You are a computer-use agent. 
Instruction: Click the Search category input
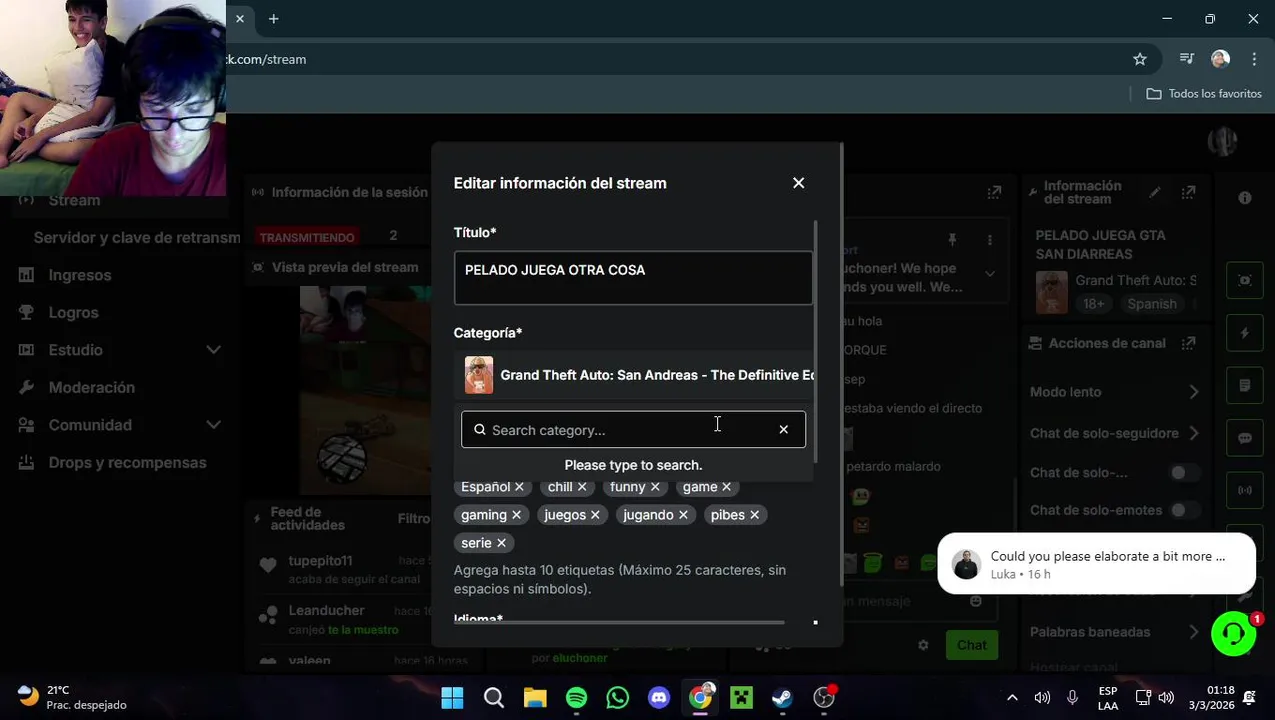click(633, 430)
